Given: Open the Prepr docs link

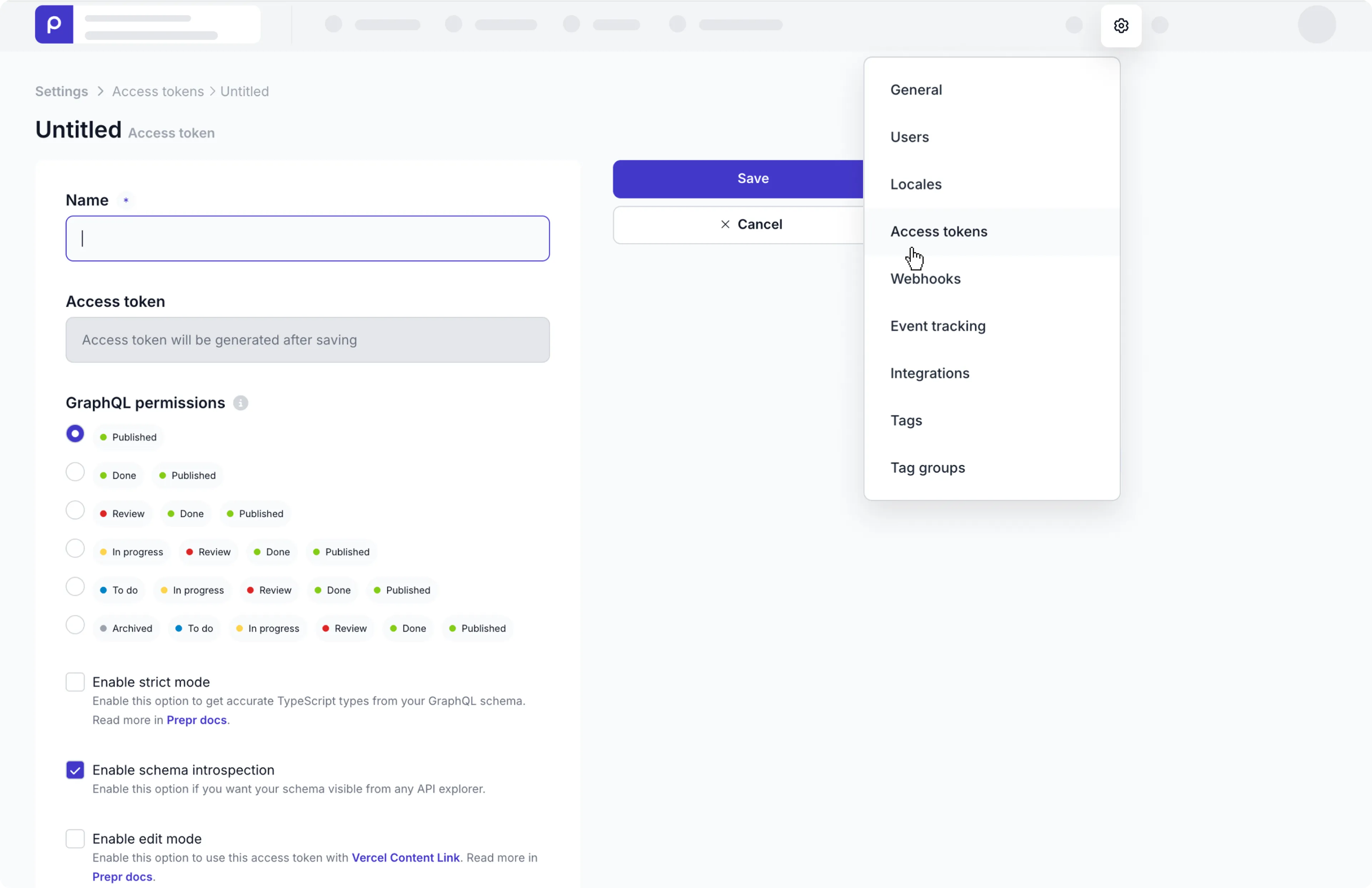Looking at the screenshot, I should tap(197, 720).
